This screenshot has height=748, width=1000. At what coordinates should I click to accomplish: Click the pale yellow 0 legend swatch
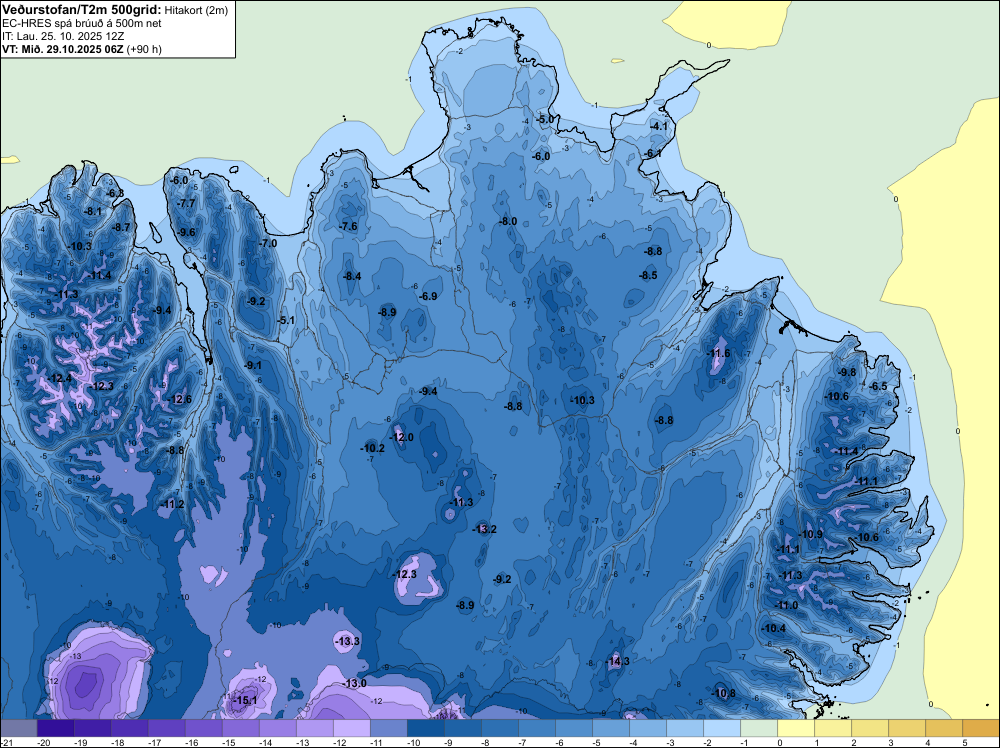[x=796, y=728]
